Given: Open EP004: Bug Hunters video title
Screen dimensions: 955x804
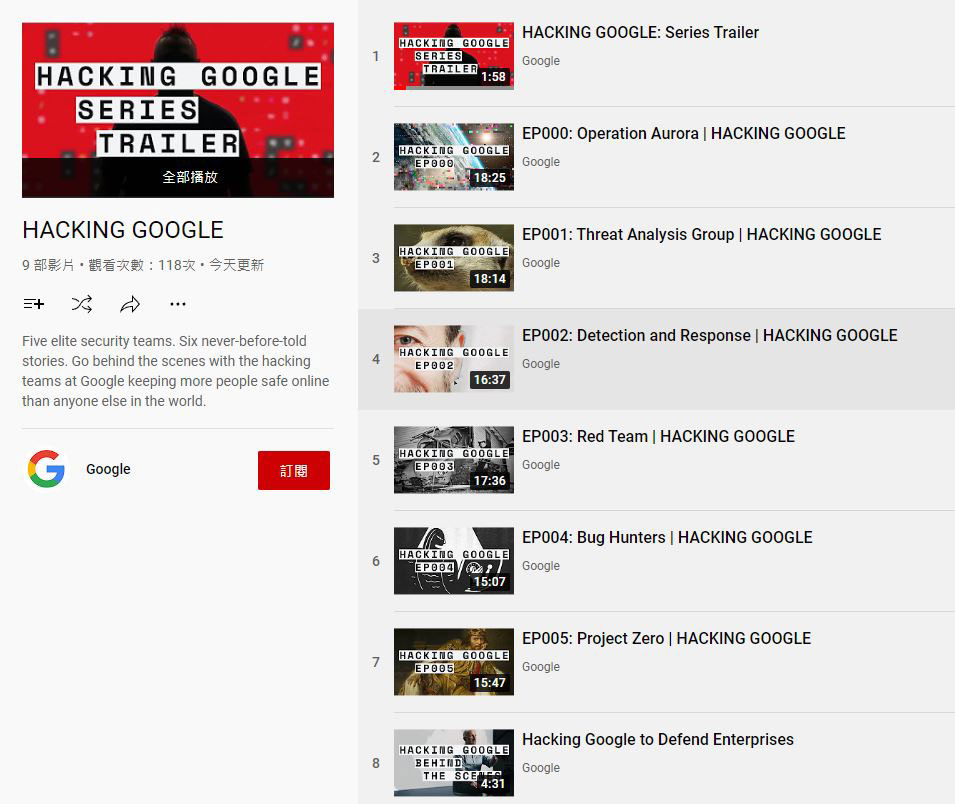Looking at the screenshot, I should click(x=667, y=537).
